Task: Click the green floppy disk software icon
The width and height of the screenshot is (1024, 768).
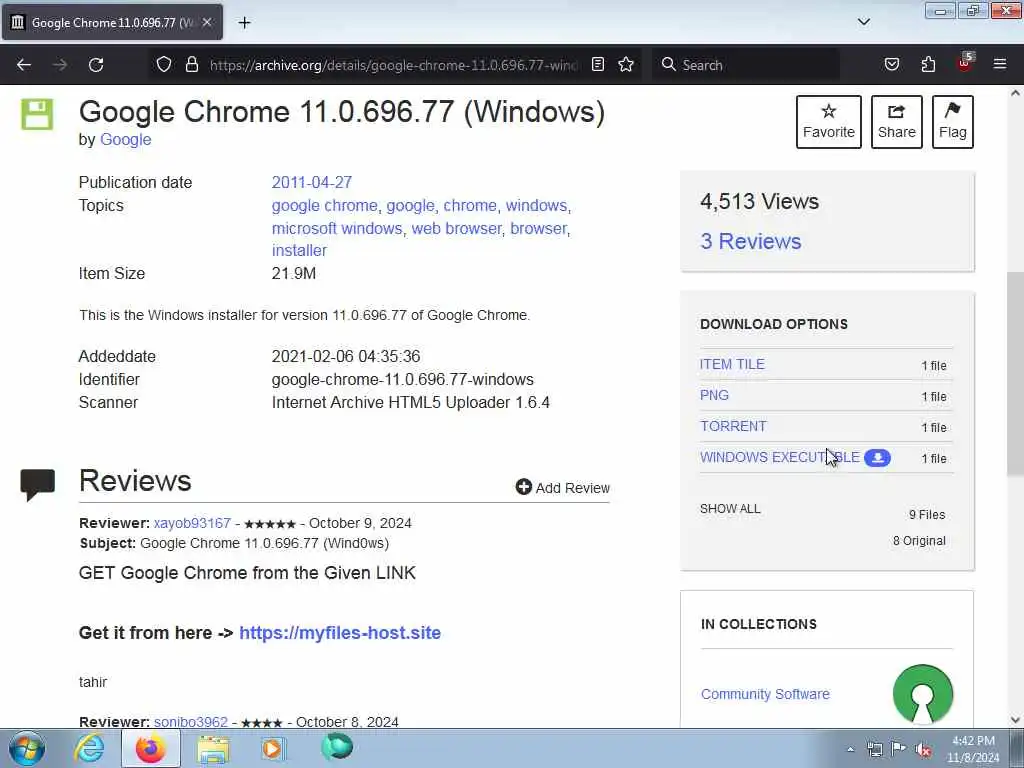Action: coord(37,114)
